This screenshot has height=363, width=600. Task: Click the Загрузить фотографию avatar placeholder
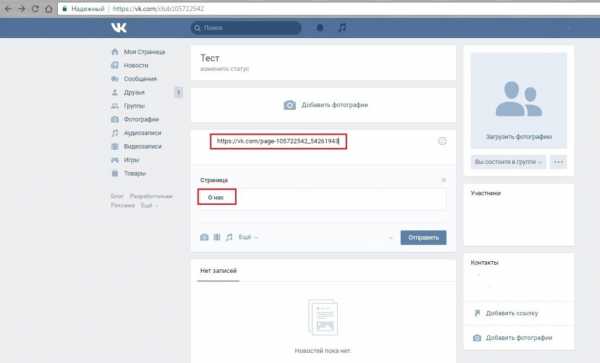coord(518,101)
